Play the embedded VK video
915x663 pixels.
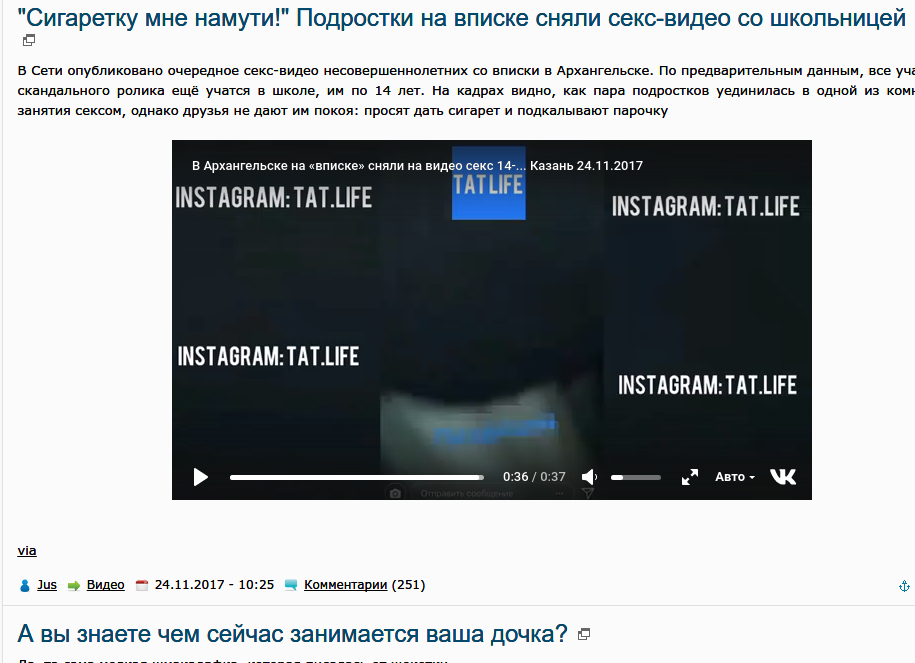coord(201,477)
